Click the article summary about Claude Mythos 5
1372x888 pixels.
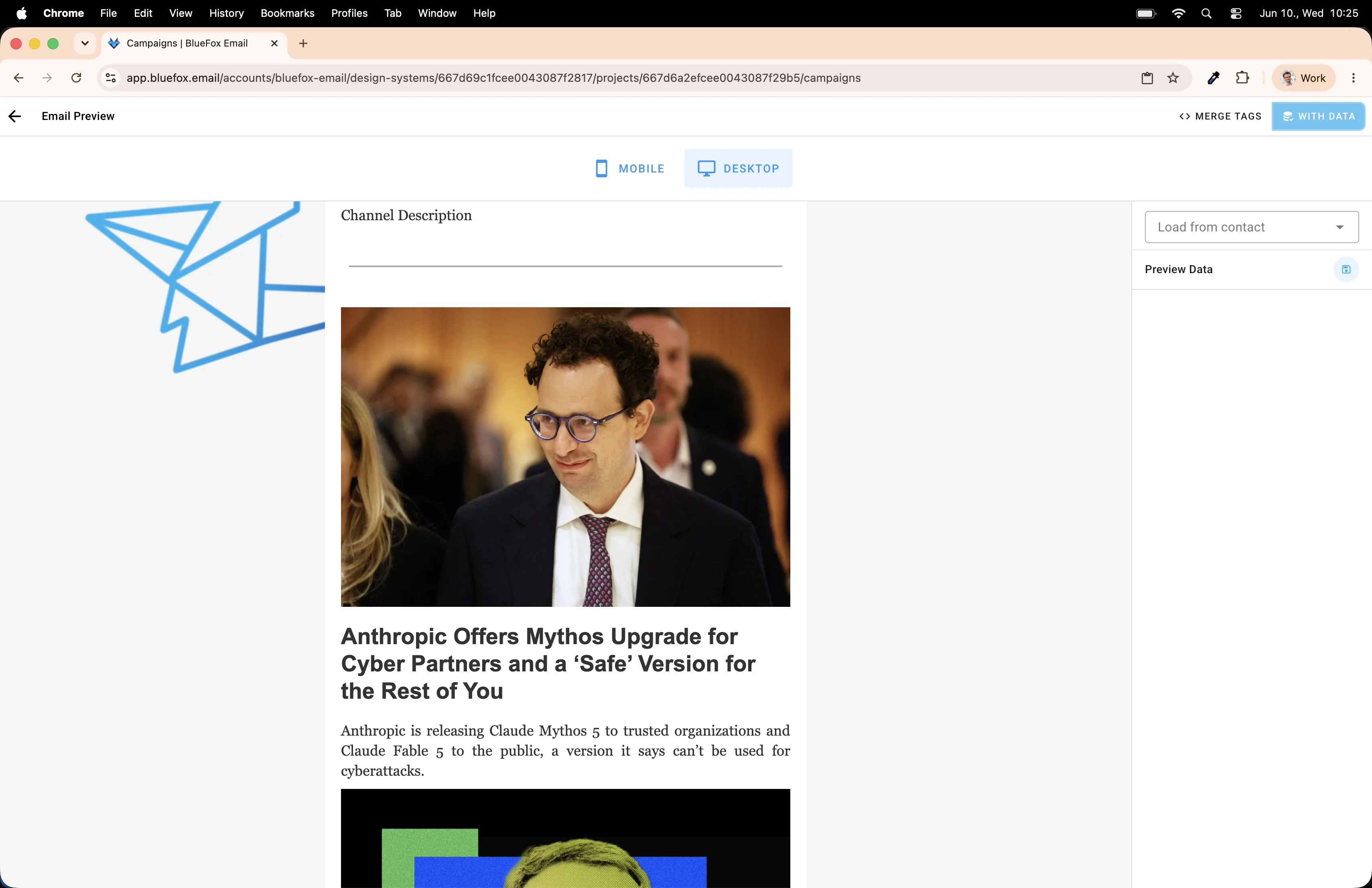tap(565, 750)
